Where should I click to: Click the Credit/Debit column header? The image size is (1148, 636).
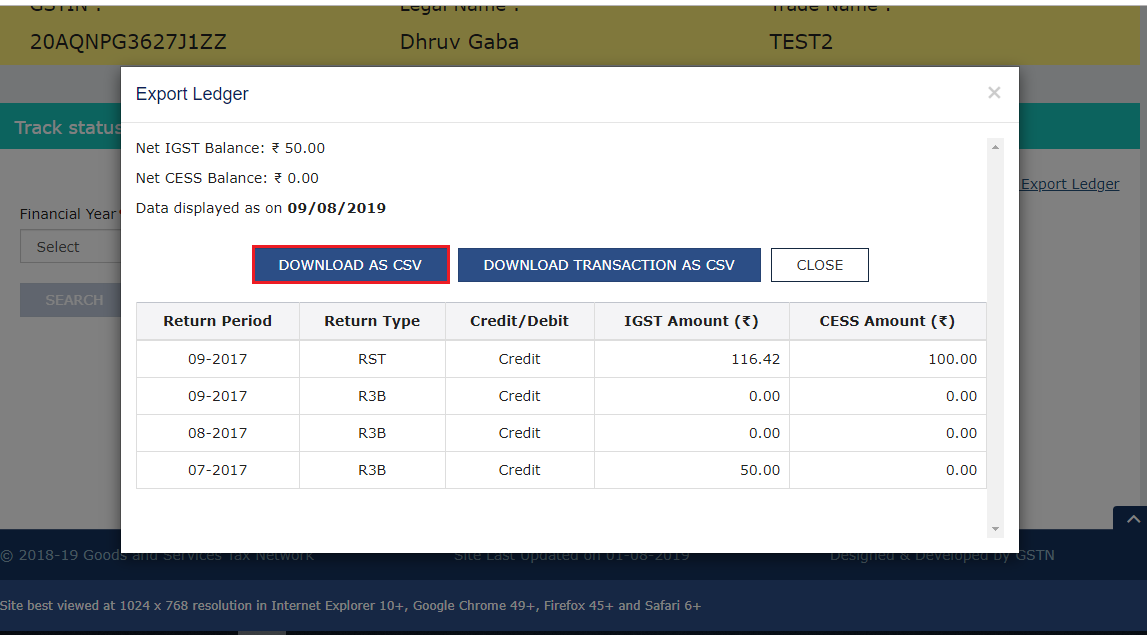(x=519, y=321)
